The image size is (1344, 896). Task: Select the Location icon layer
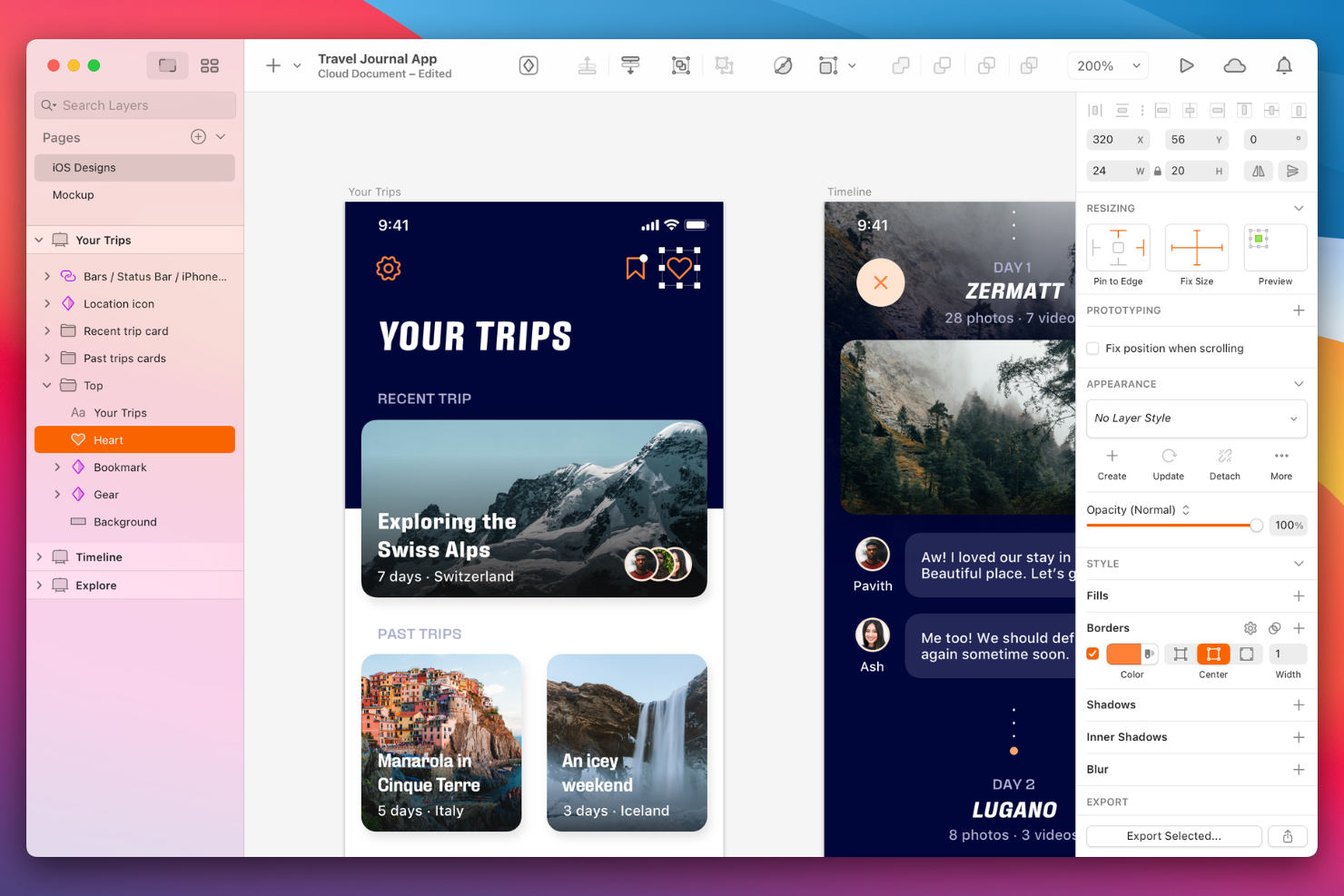click(x=119, y=303)
